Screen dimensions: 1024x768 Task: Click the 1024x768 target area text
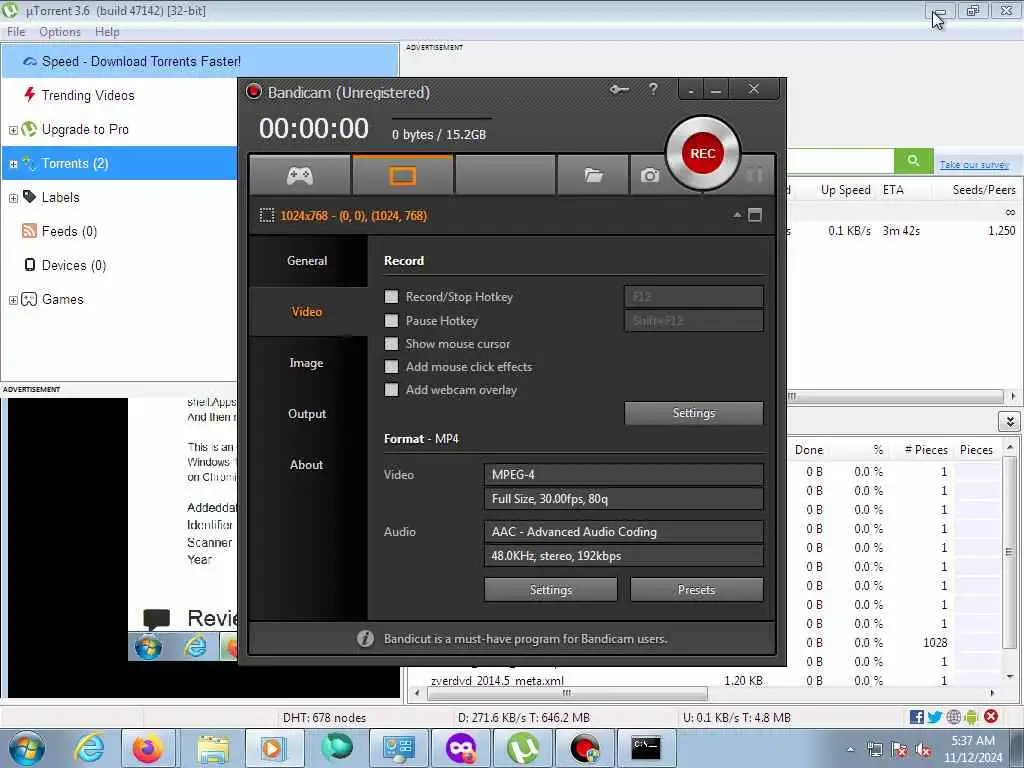[353, 216]
